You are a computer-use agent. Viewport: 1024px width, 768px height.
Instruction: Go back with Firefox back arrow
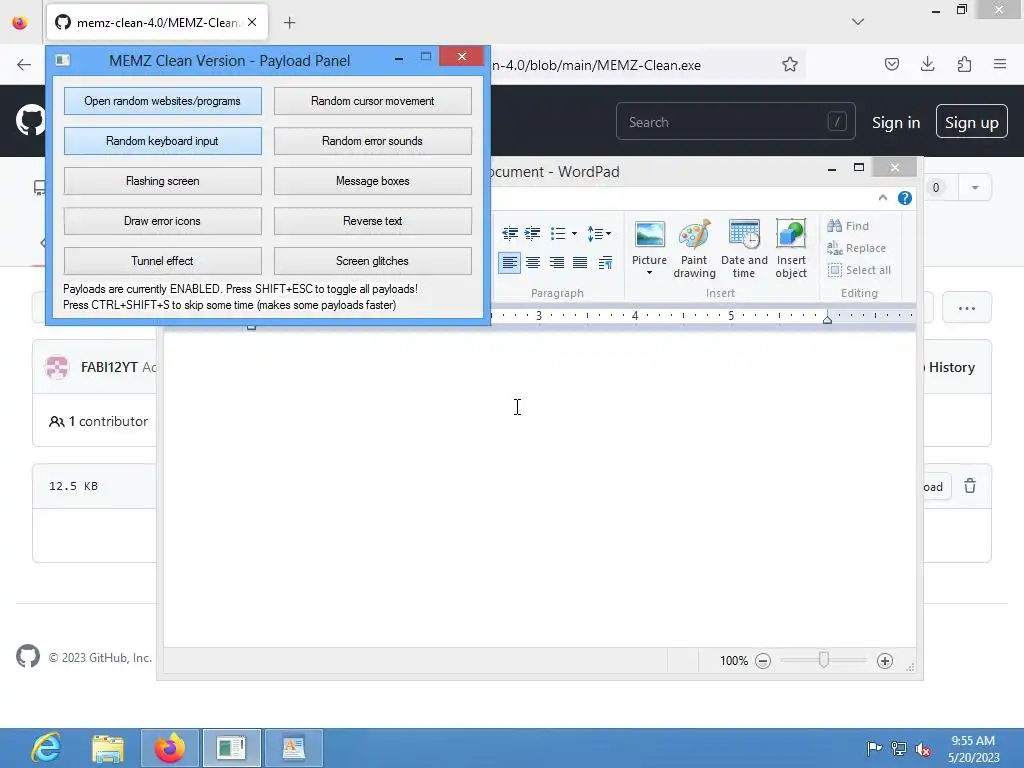[24, 65]
